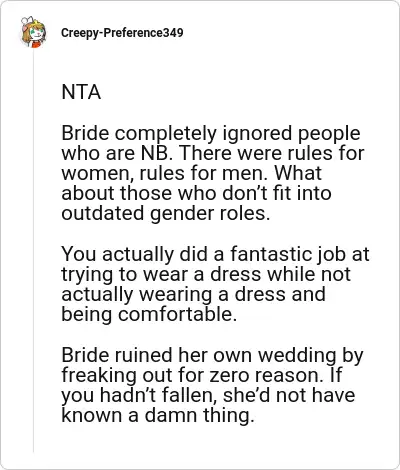Click the phrase "outdated gender roles."

point(166,214)
